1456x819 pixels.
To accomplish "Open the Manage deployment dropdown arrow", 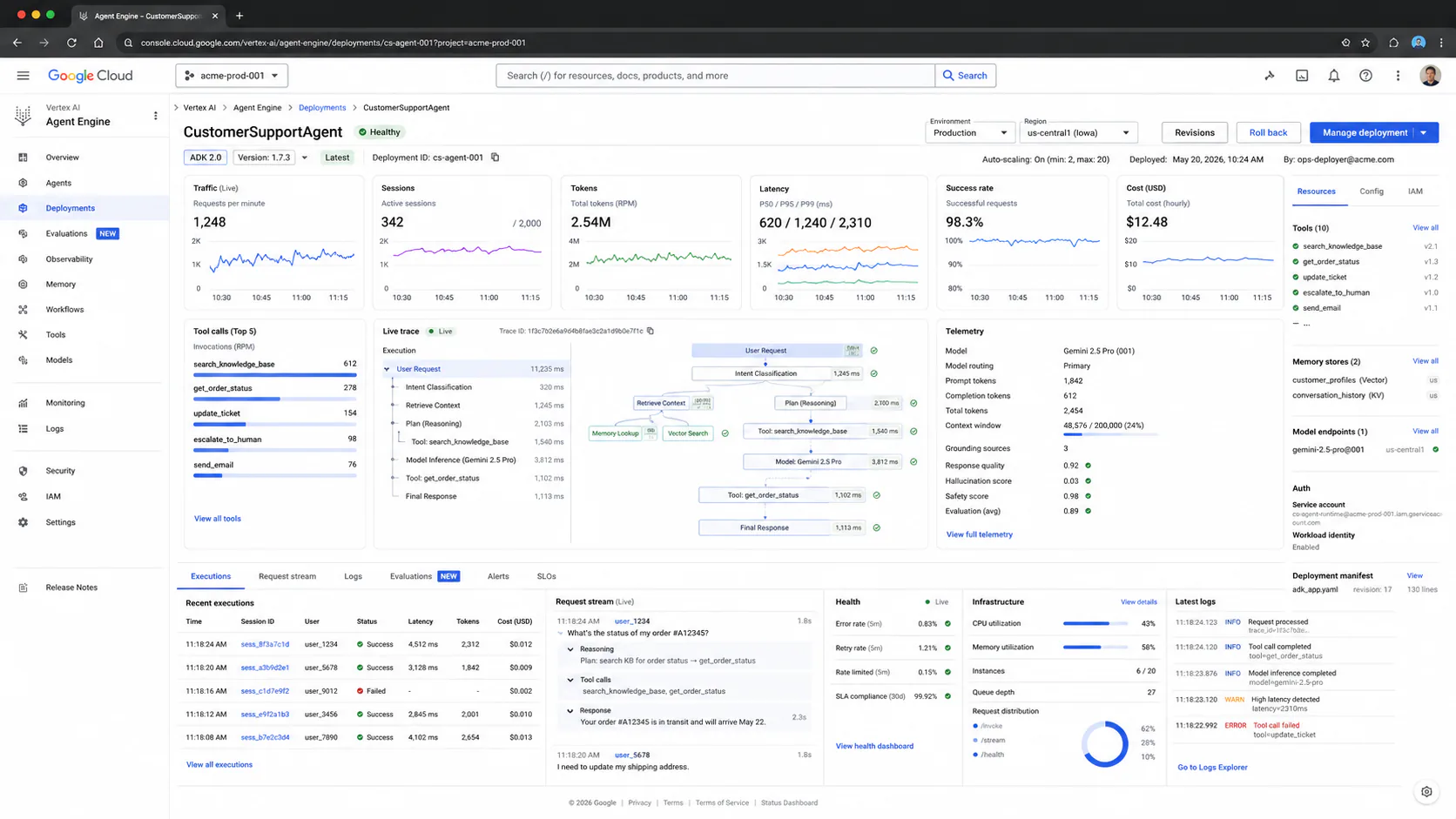I will coord(1424,132).
